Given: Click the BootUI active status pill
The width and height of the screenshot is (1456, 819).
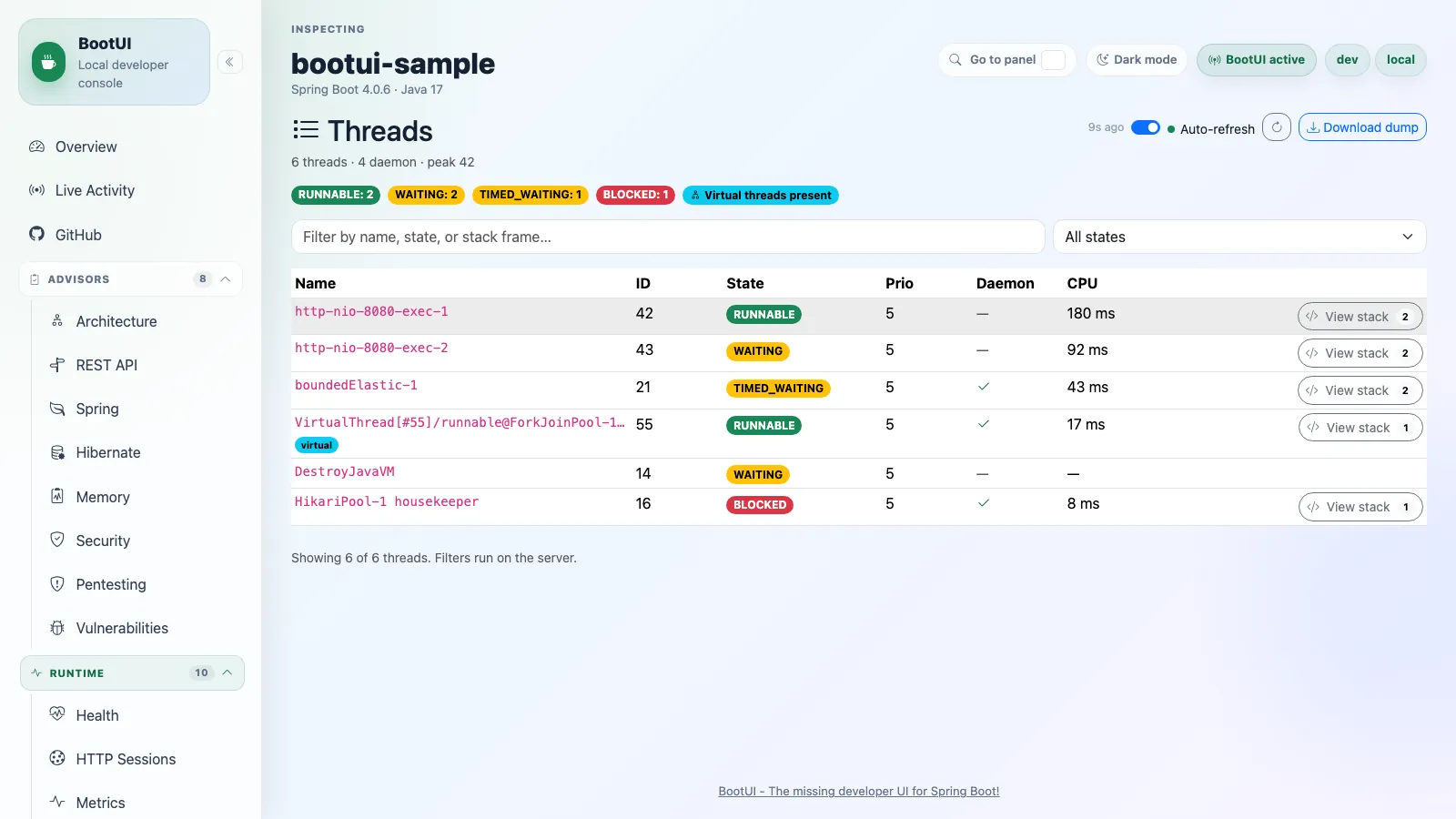Looking at the screenshot, I should [1256, 60].
